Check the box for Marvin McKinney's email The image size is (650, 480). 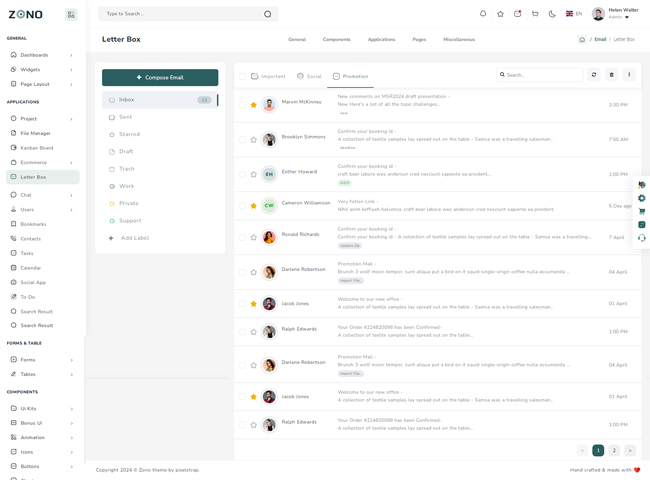242,105
